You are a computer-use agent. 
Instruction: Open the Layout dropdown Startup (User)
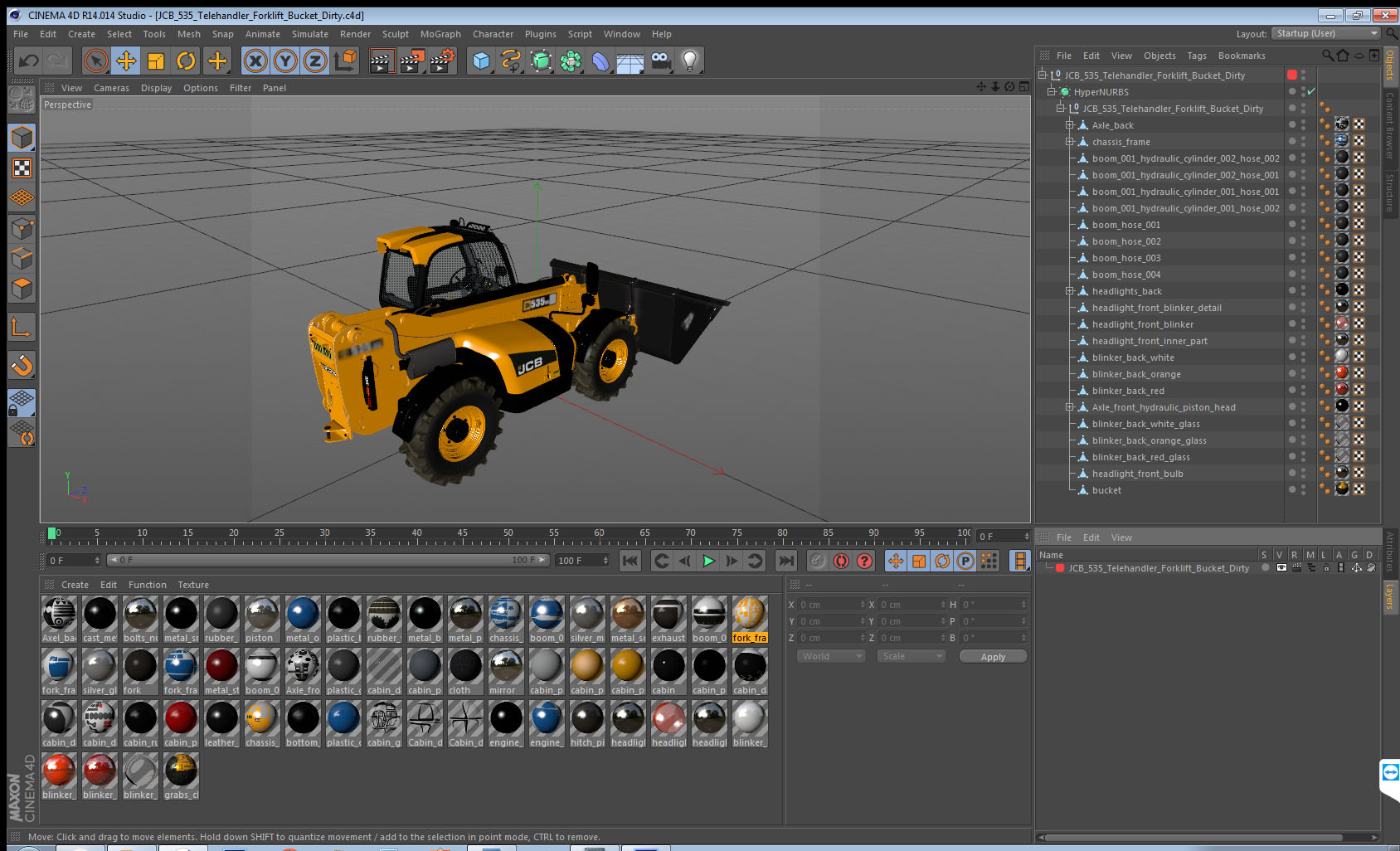pyautogui.click(x=1327, y=33)
